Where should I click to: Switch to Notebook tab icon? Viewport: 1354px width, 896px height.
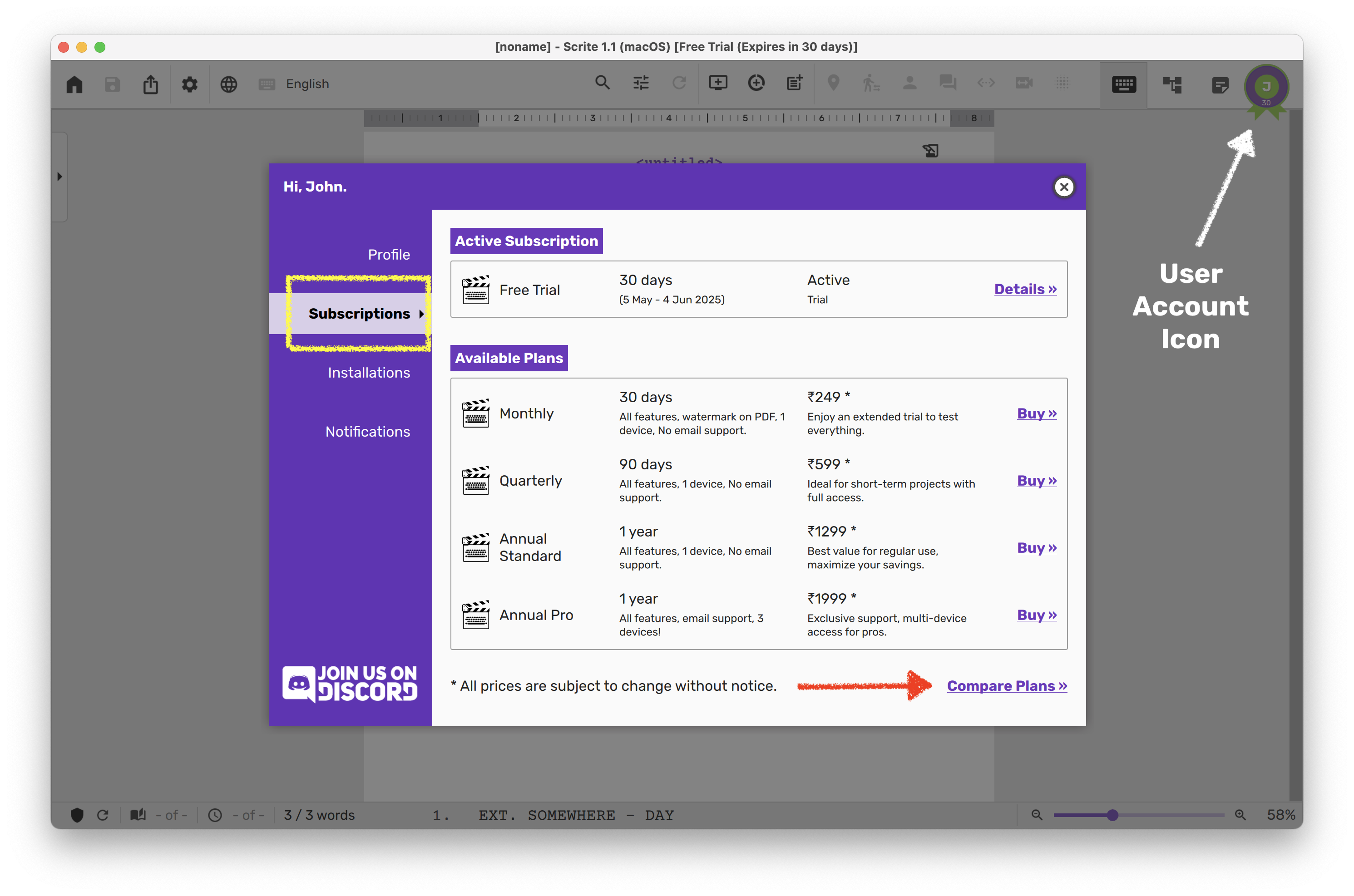[x=1220, y=85]
